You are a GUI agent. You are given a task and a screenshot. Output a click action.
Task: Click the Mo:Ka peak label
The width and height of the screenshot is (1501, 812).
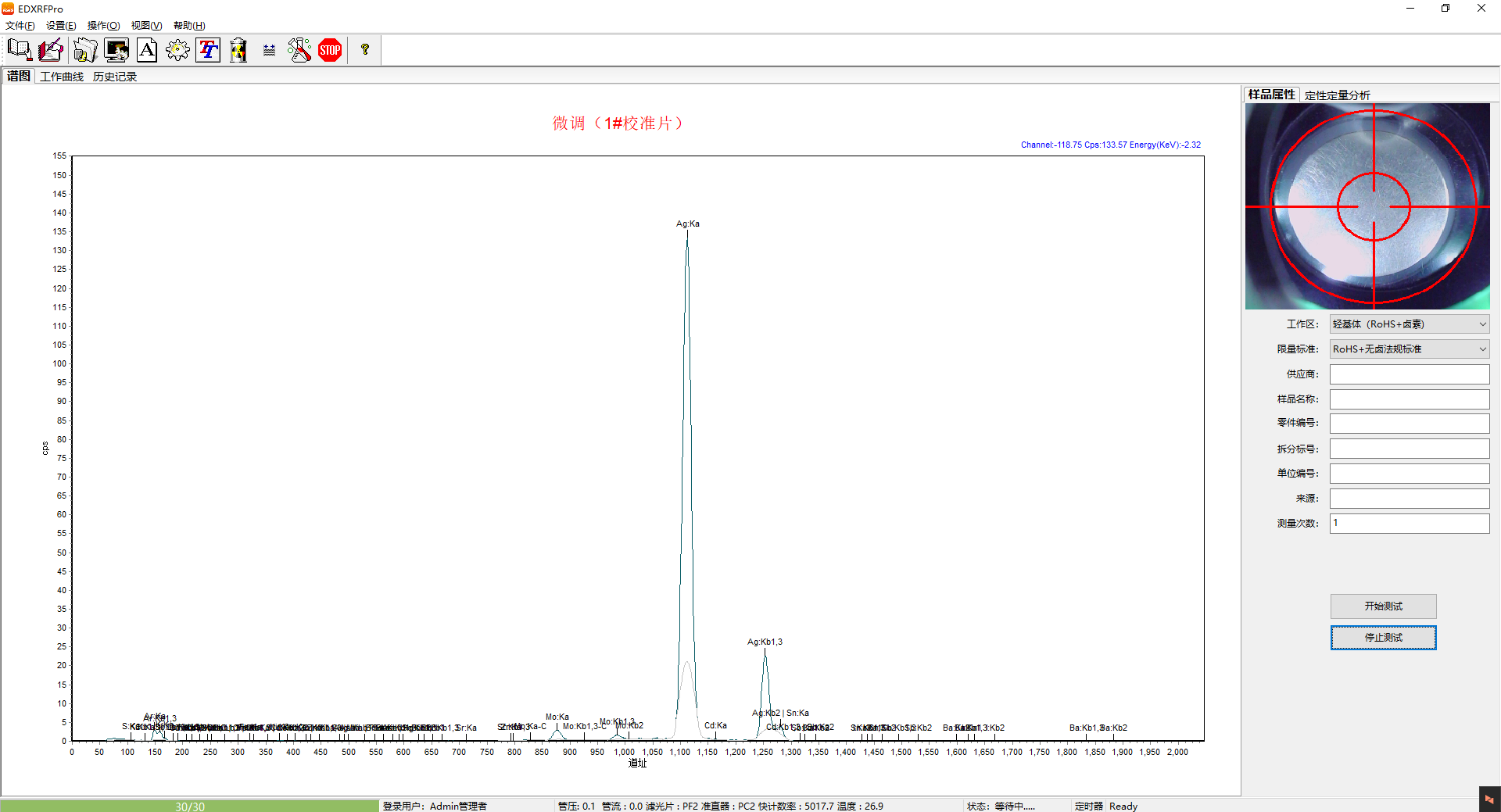tap(557, 717)
